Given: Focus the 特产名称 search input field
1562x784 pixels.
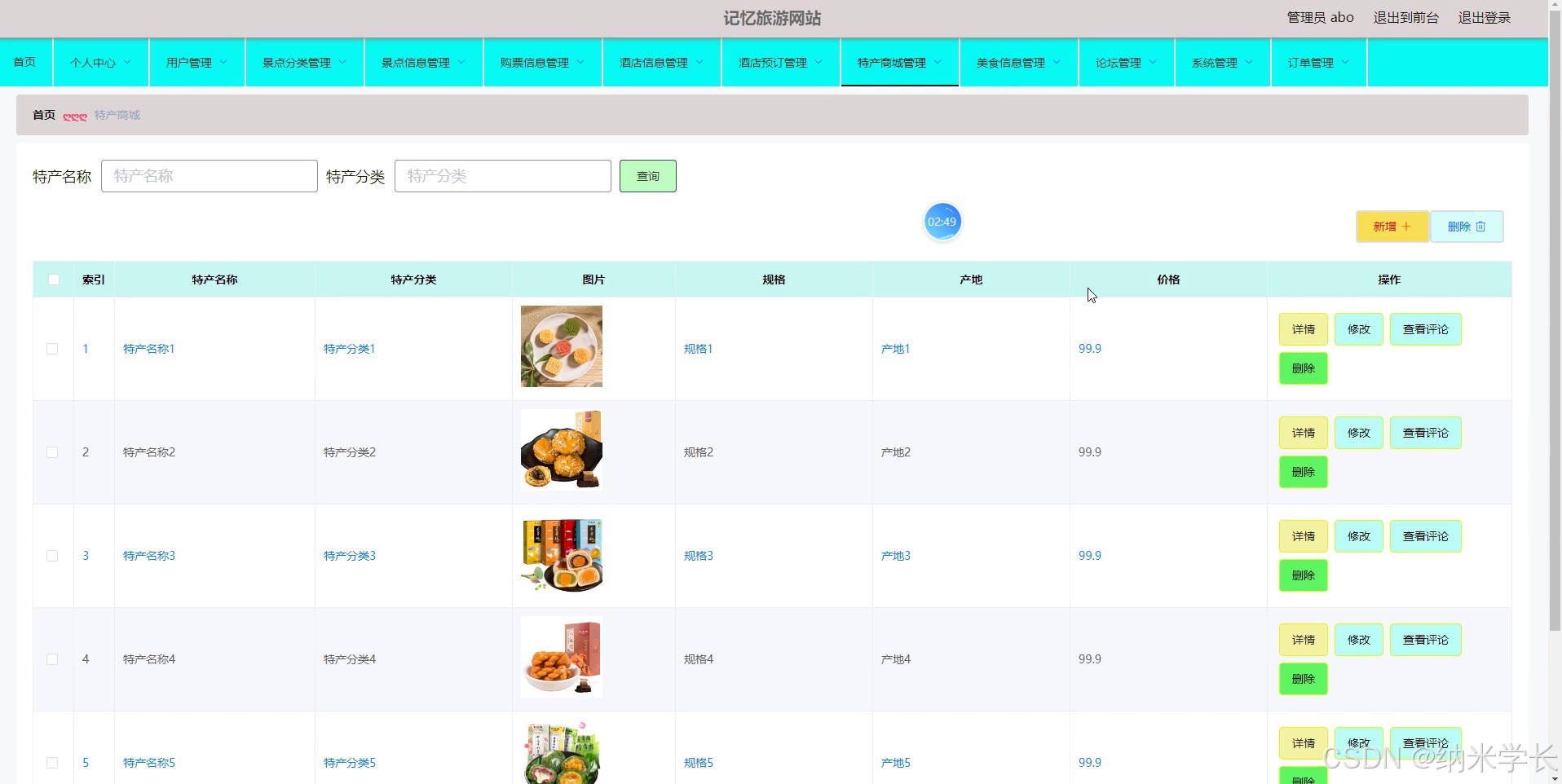Looking at the screenshot, I should [x=210, y=176].
